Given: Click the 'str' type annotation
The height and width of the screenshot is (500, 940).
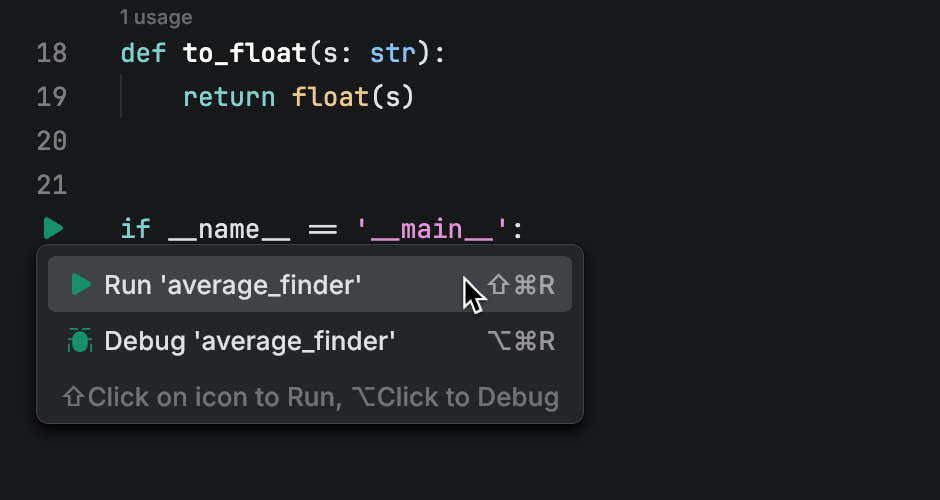Looking at the screenshot, I should point(393,53).
